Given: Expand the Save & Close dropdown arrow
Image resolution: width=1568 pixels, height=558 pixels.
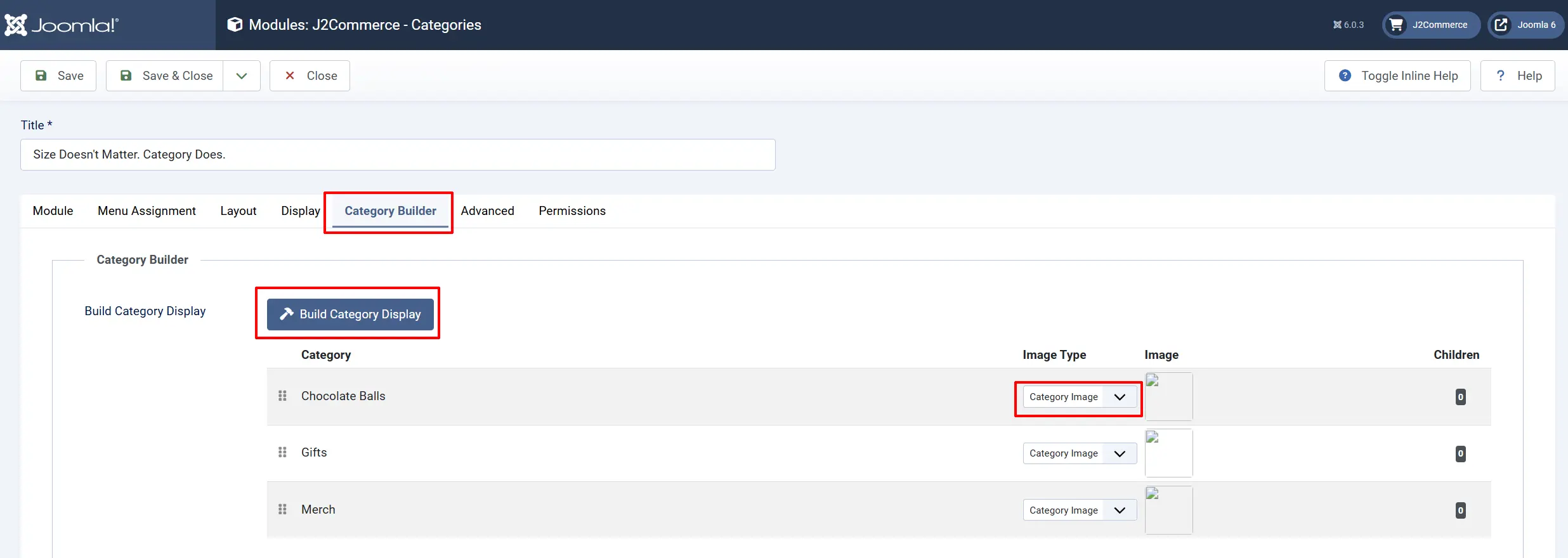Looking at the screenshot, I should coord(242,75).
